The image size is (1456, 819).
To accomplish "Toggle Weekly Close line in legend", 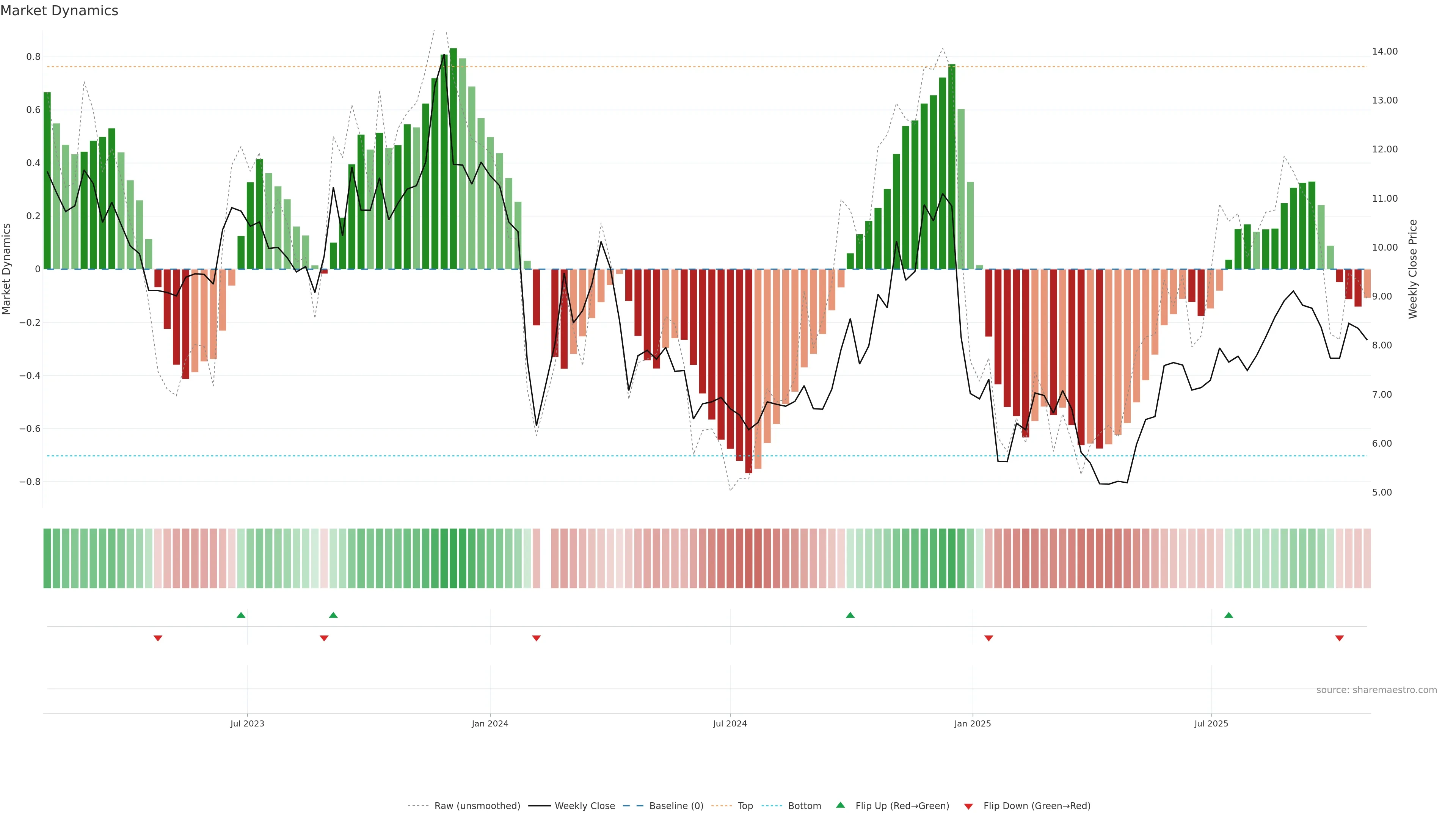I will (584, 806).
